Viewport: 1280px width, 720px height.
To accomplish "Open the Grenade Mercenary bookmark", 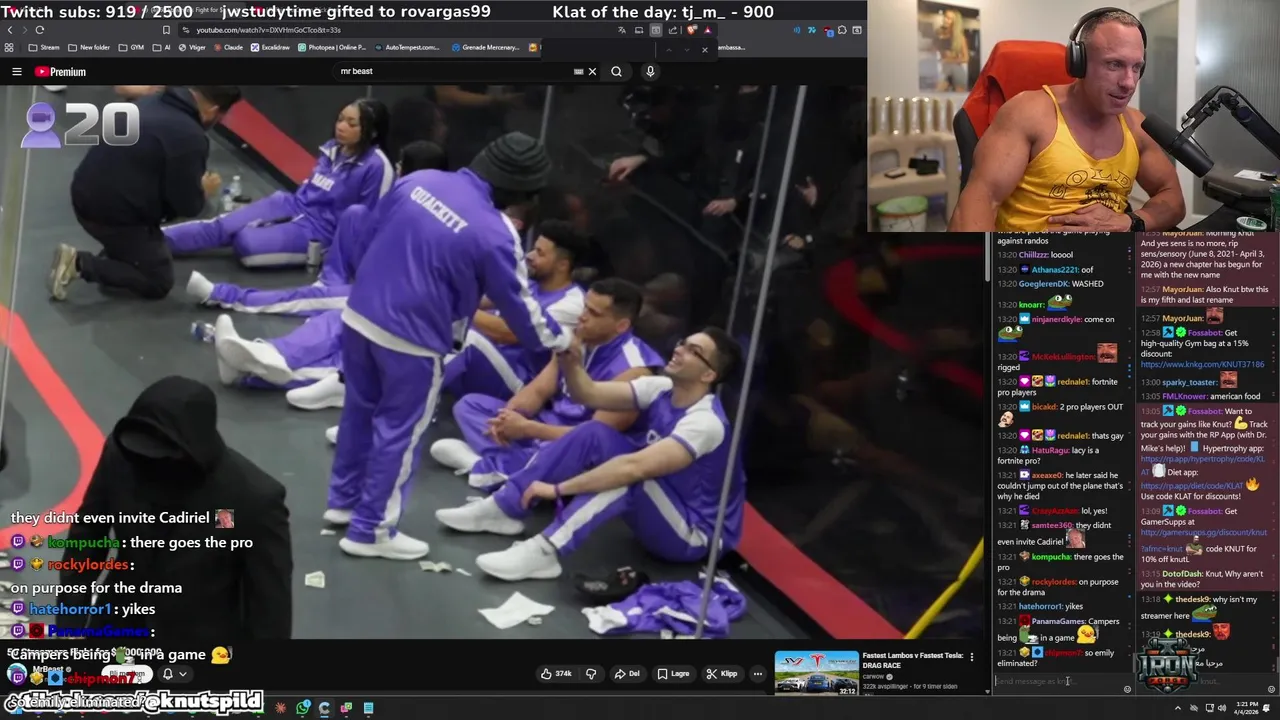I will click(x=485, y=47).
